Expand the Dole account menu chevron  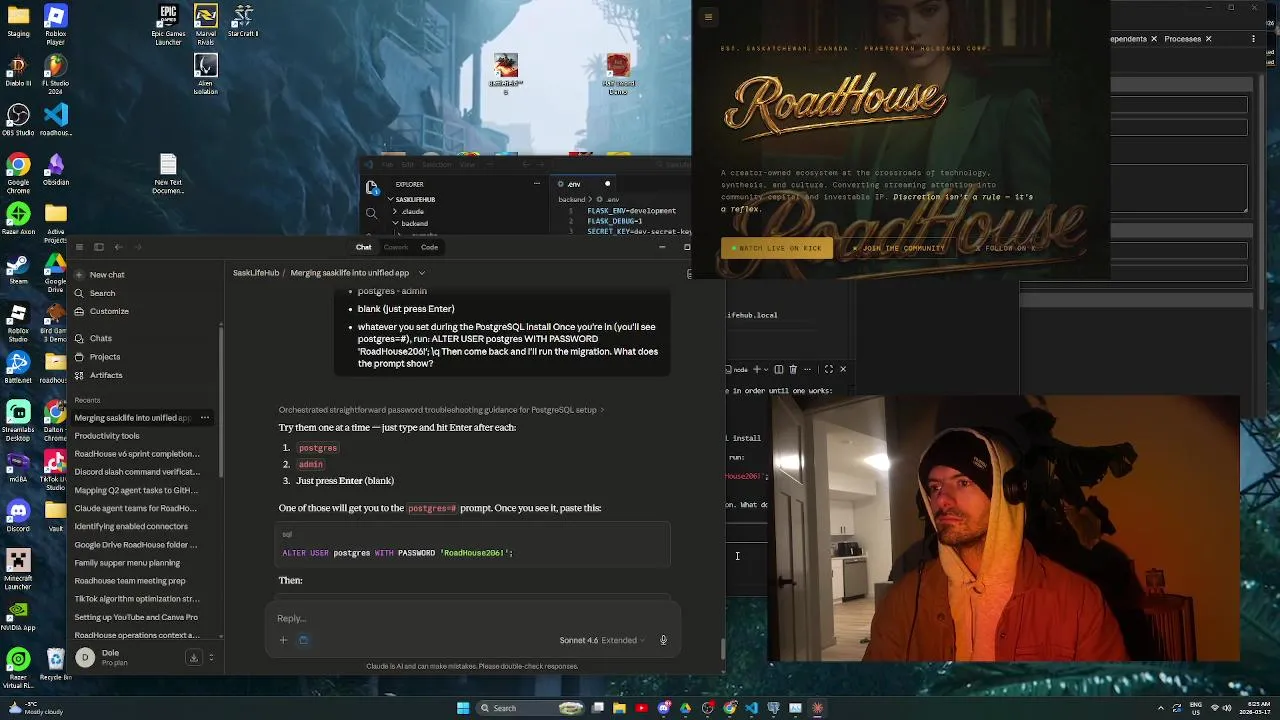pos(211,657)
